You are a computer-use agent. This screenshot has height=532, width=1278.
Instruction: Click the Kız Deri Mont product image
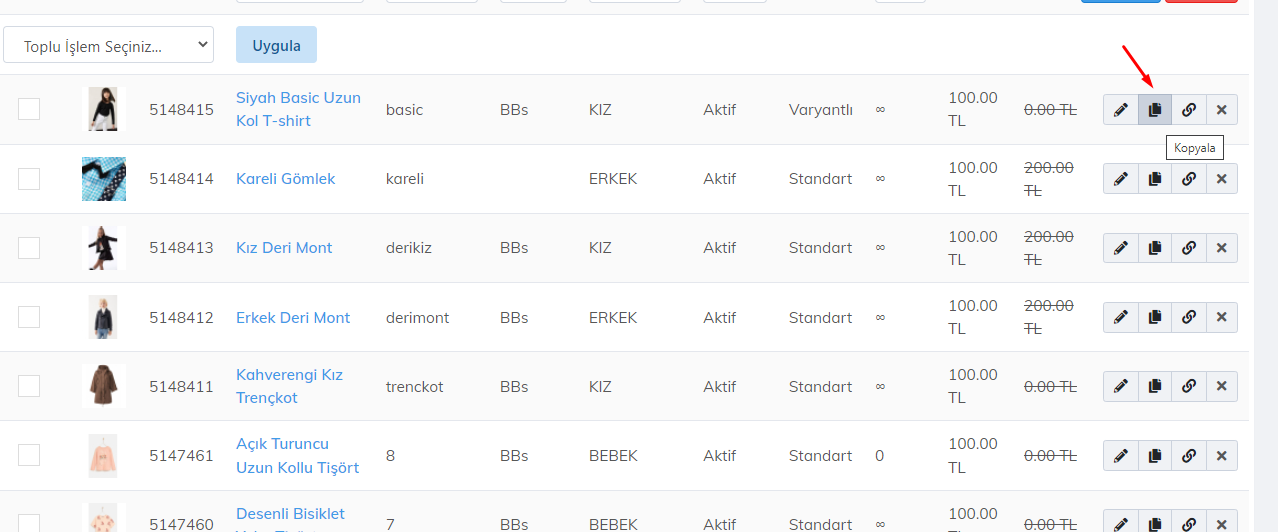(x=104, y=248)
